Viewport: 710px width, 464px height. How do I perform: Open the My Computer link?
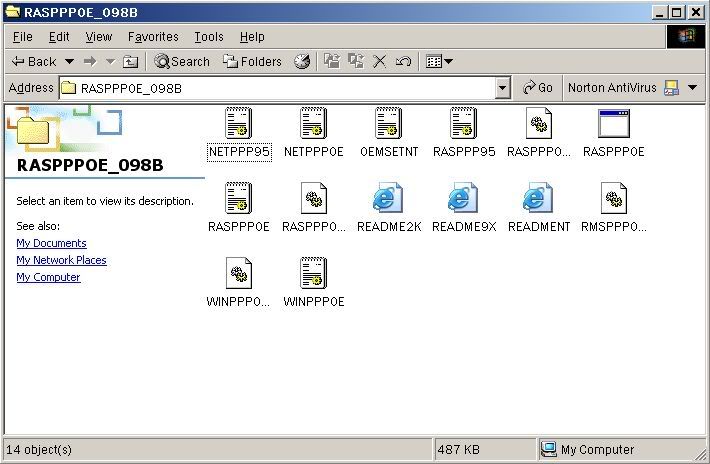(48, 277)
